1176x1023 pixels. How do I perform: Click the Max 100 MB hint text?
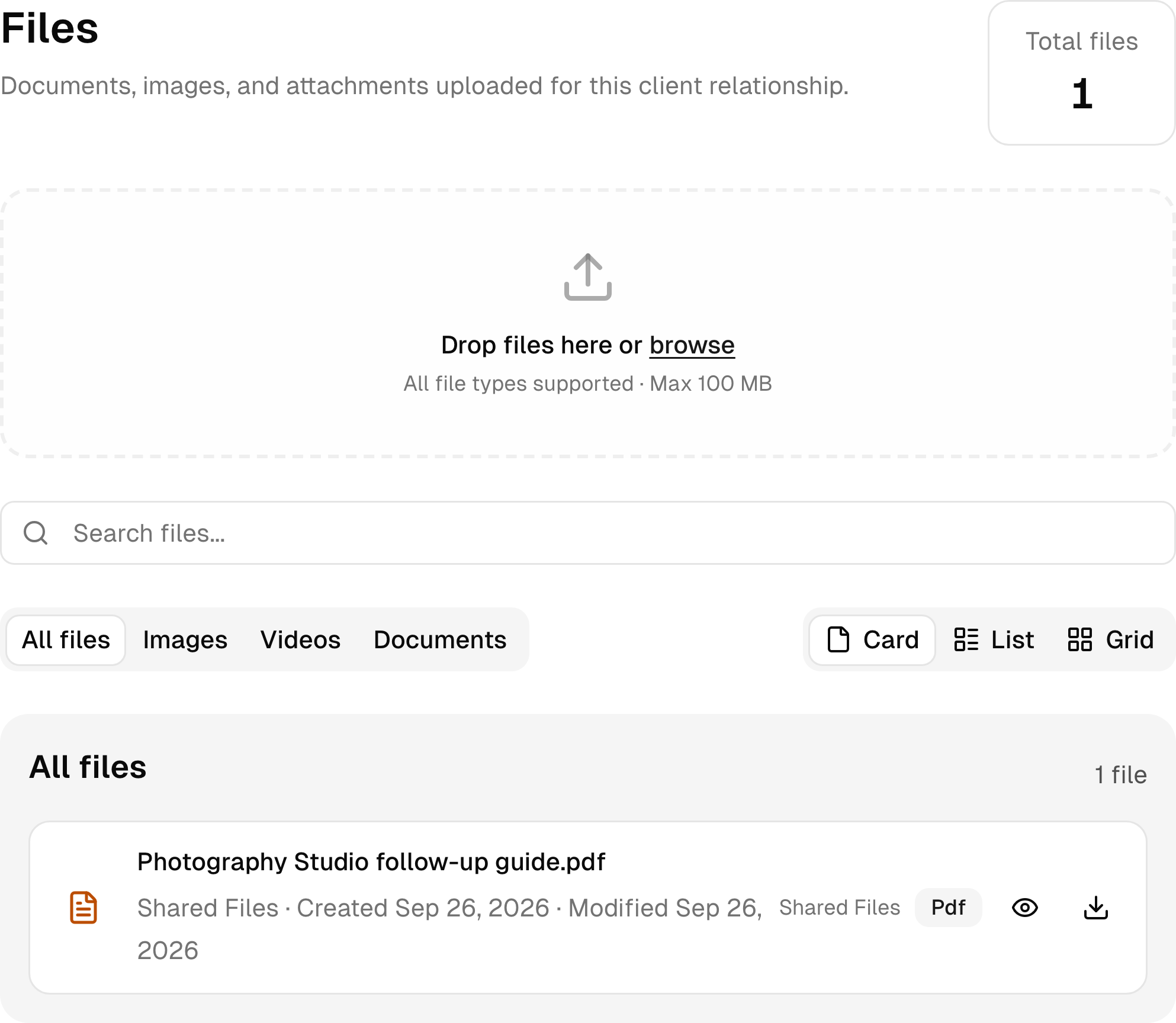click(x=711, y=384)
